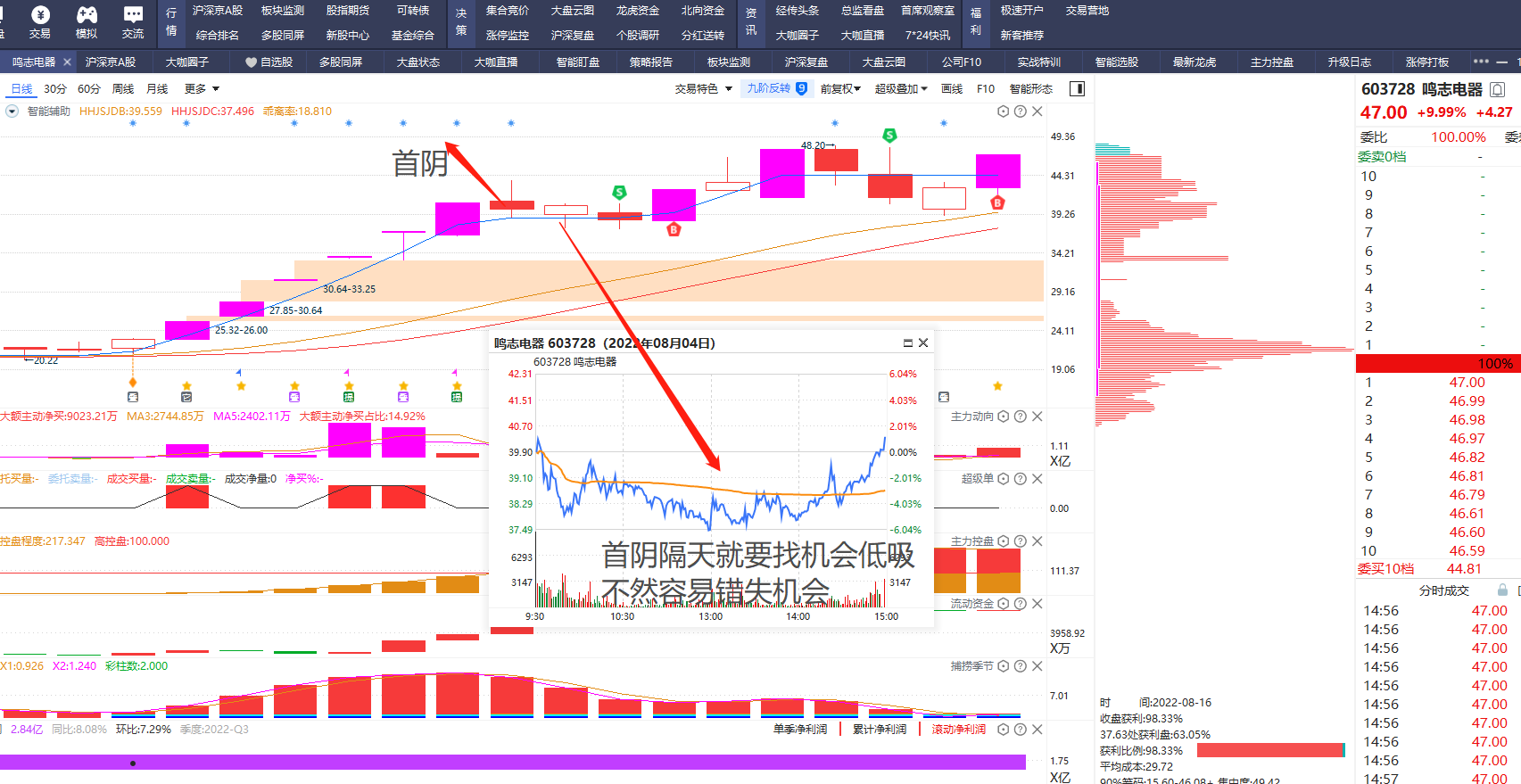1521x784 pixels.
Task: Open help icon for 超级单 indicator
Action: (x=1021, y=479)
